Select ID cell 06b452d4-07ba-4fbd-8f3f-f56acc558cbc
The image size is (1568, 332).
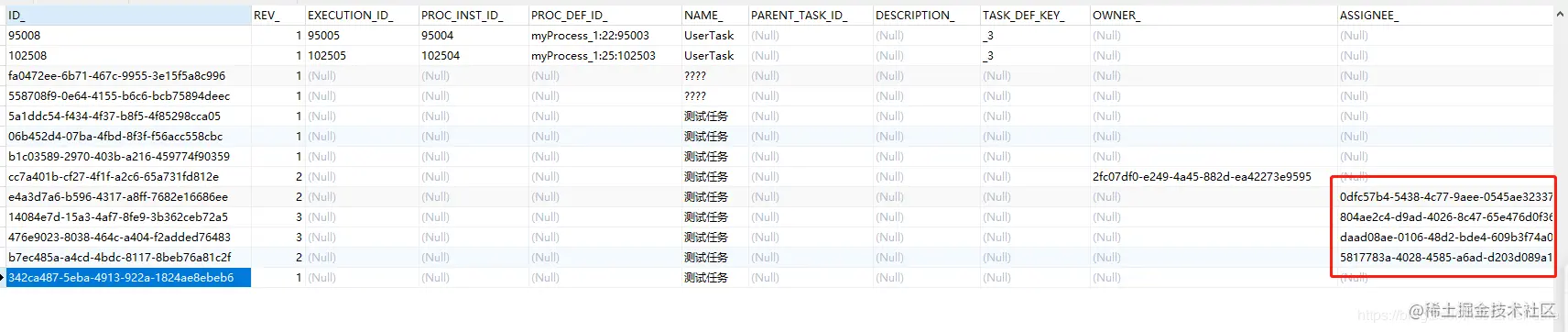[x=128, y=137]
